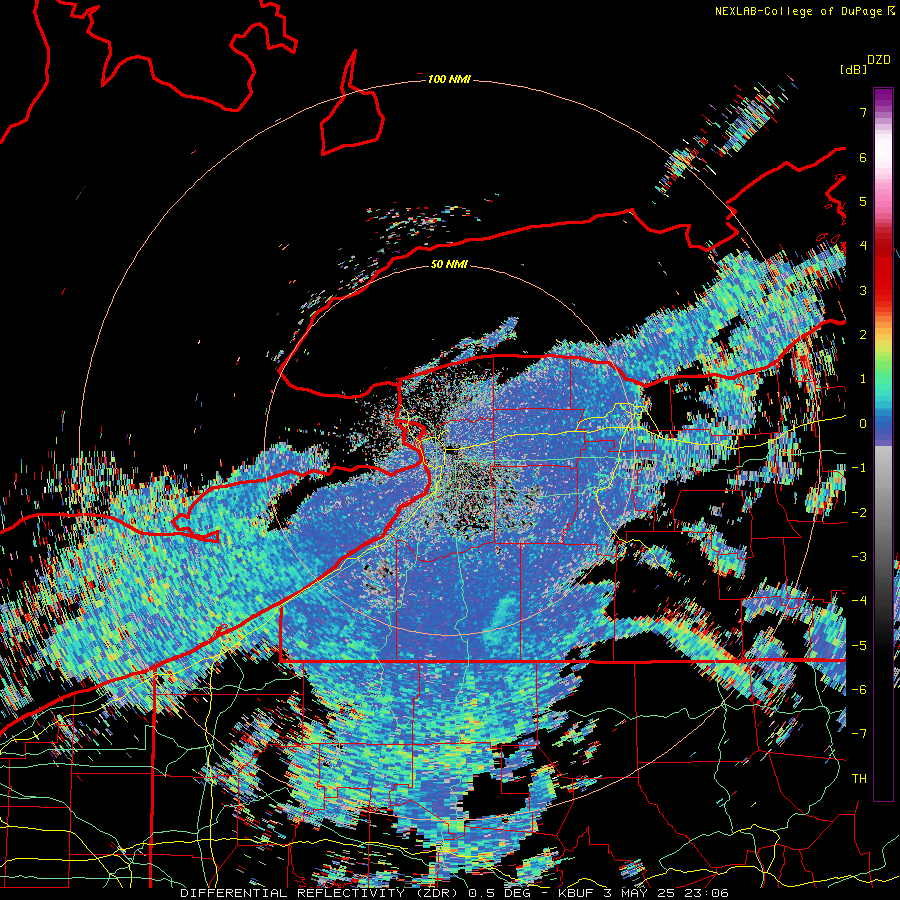Click the 7 value on the color scale
900x900 pixels.
[x=863, y=112]
